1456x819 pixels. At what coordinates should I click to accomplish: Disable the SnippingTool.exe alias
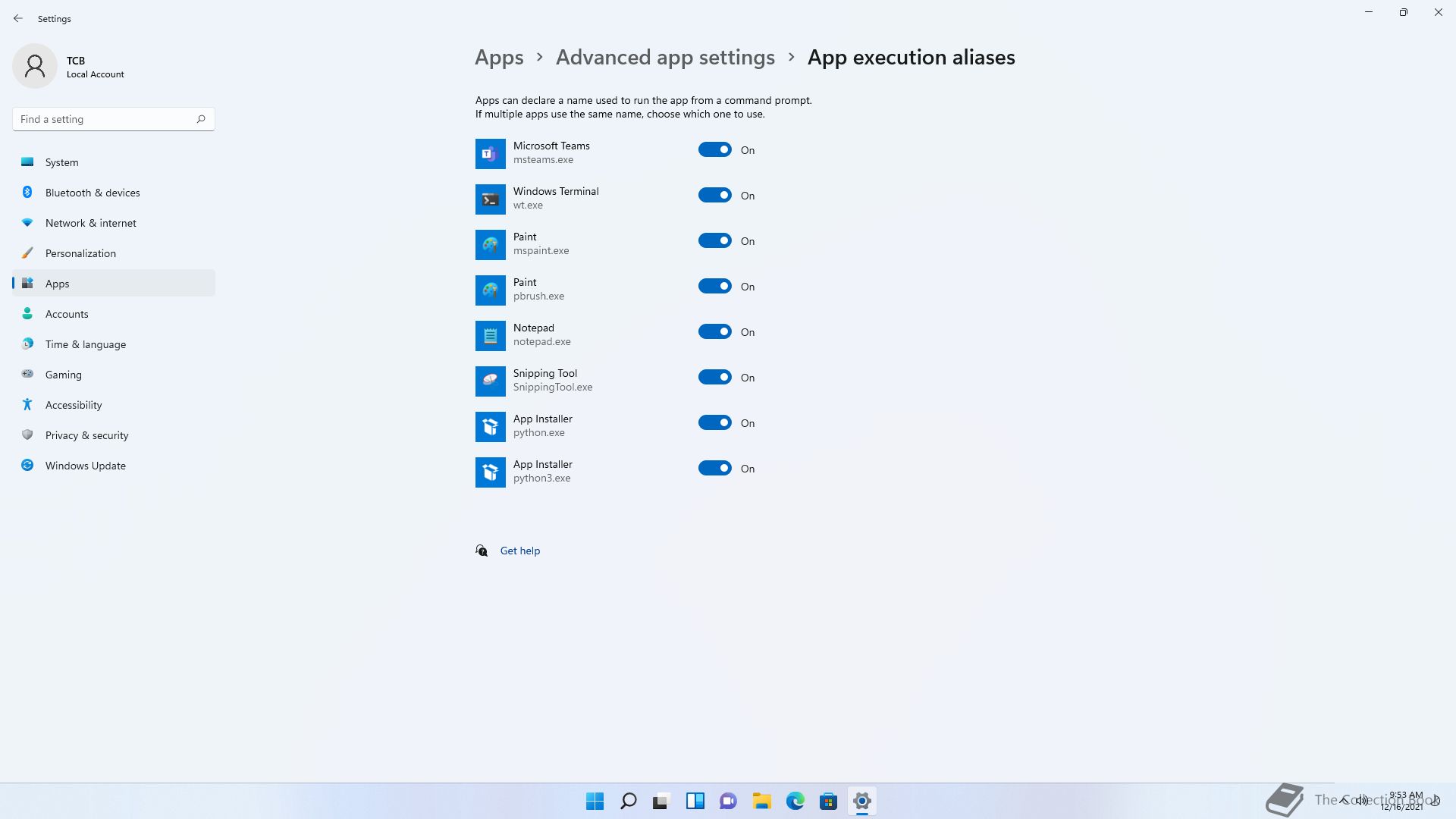tap(715, 378)
